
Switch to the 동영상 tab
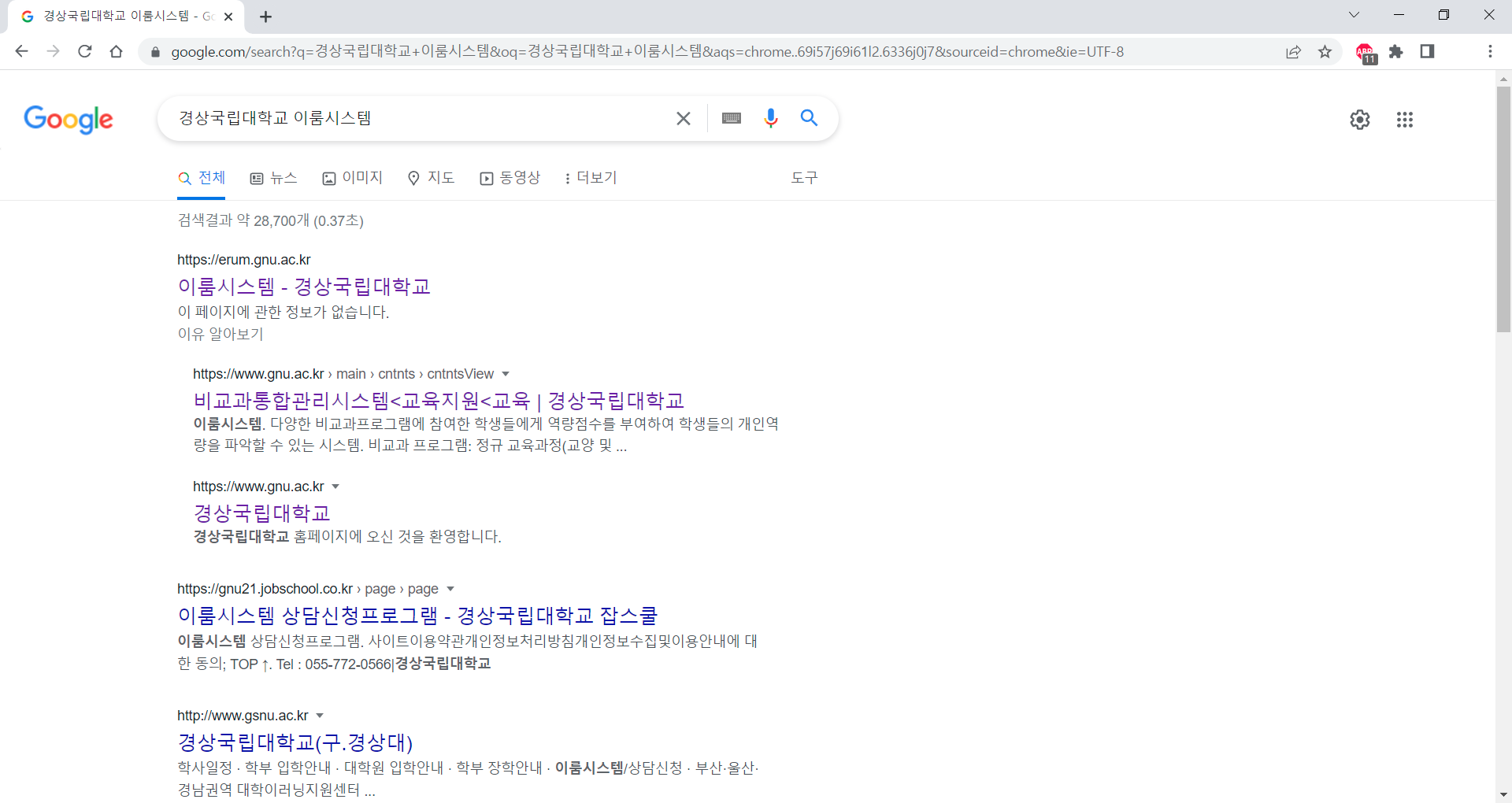click(x=510, y=178)
